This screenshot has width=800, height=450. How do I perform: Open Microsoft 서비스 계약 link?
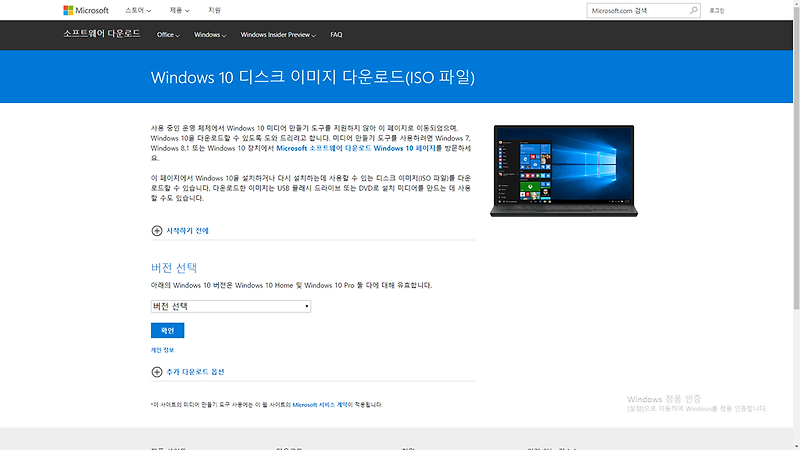[x=320, y=405]
